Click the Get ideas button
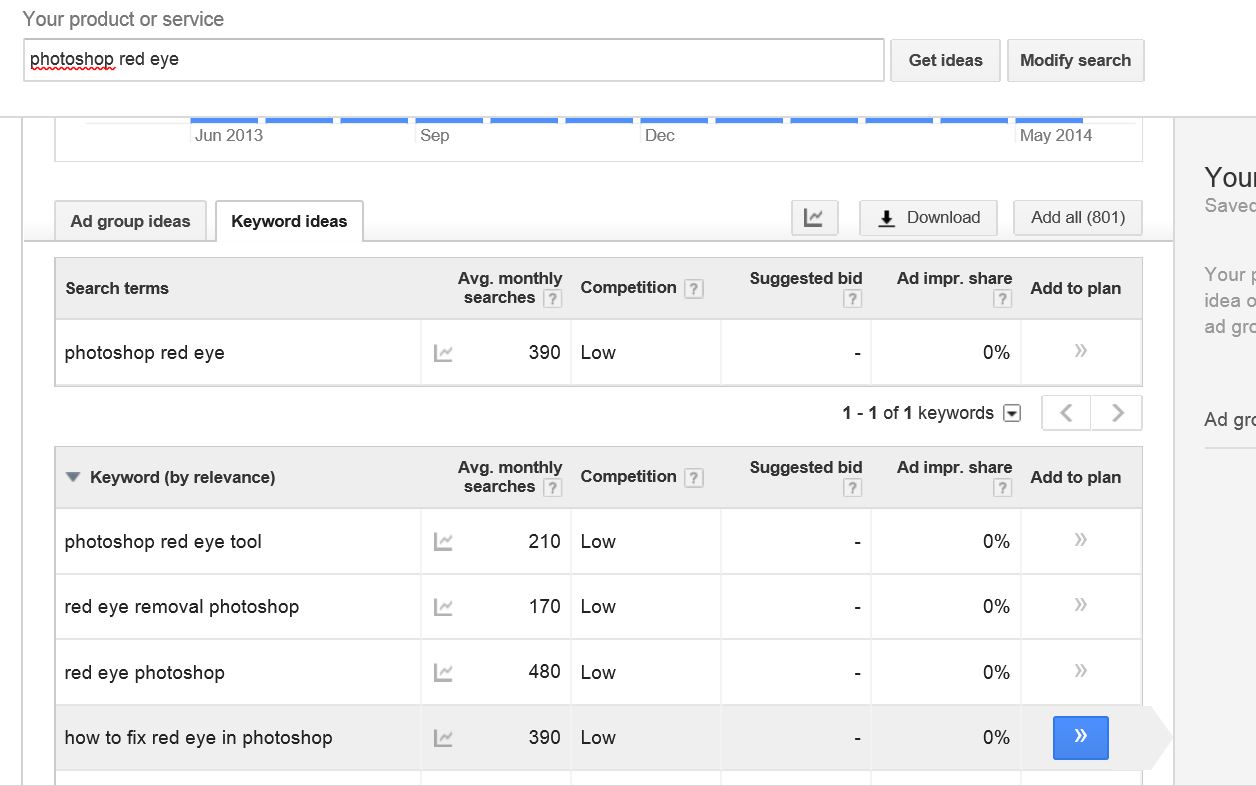 [945, 60]
